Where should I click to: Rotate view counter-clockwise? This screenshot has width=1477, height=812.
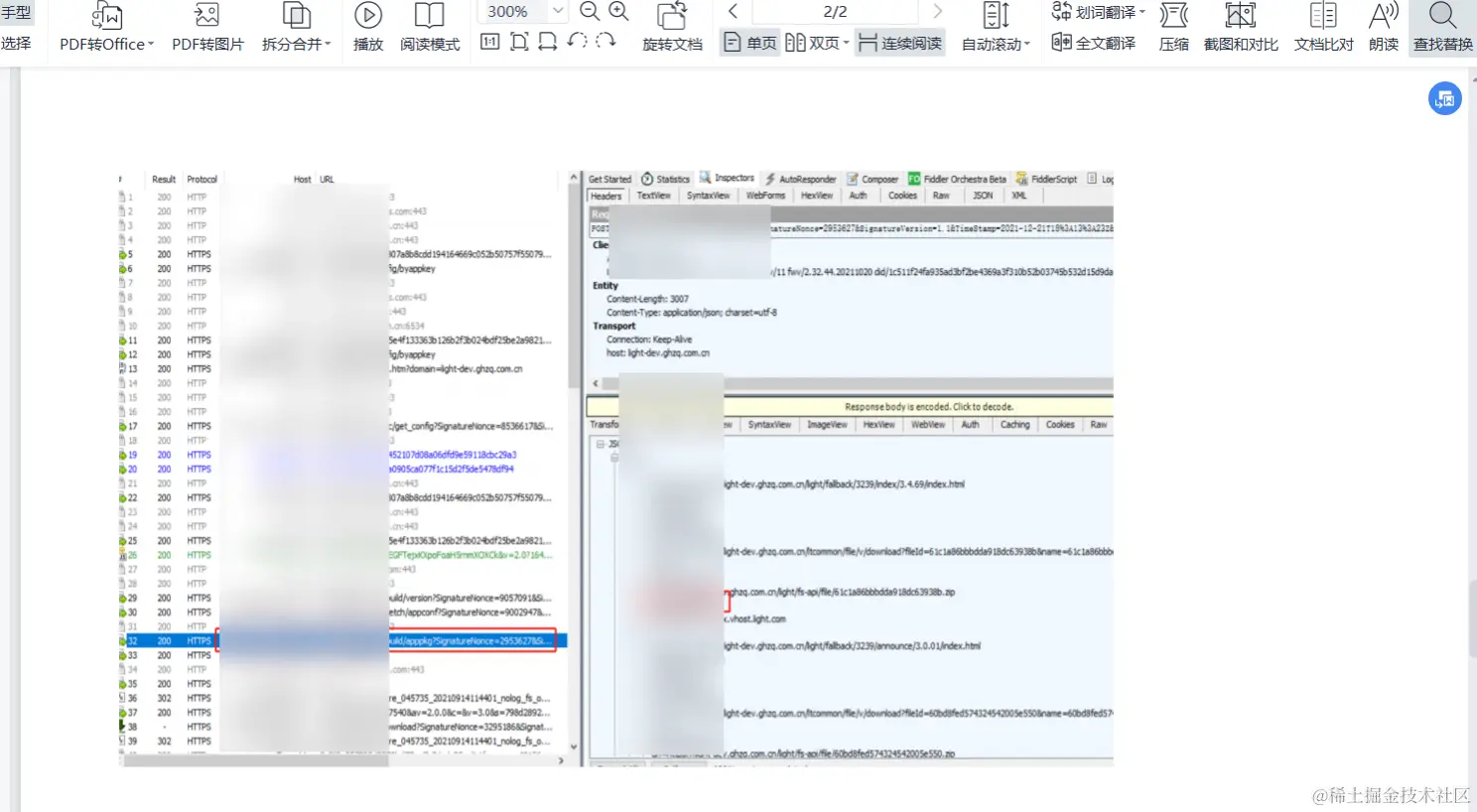pyautogui.click(x=578, y=42)
